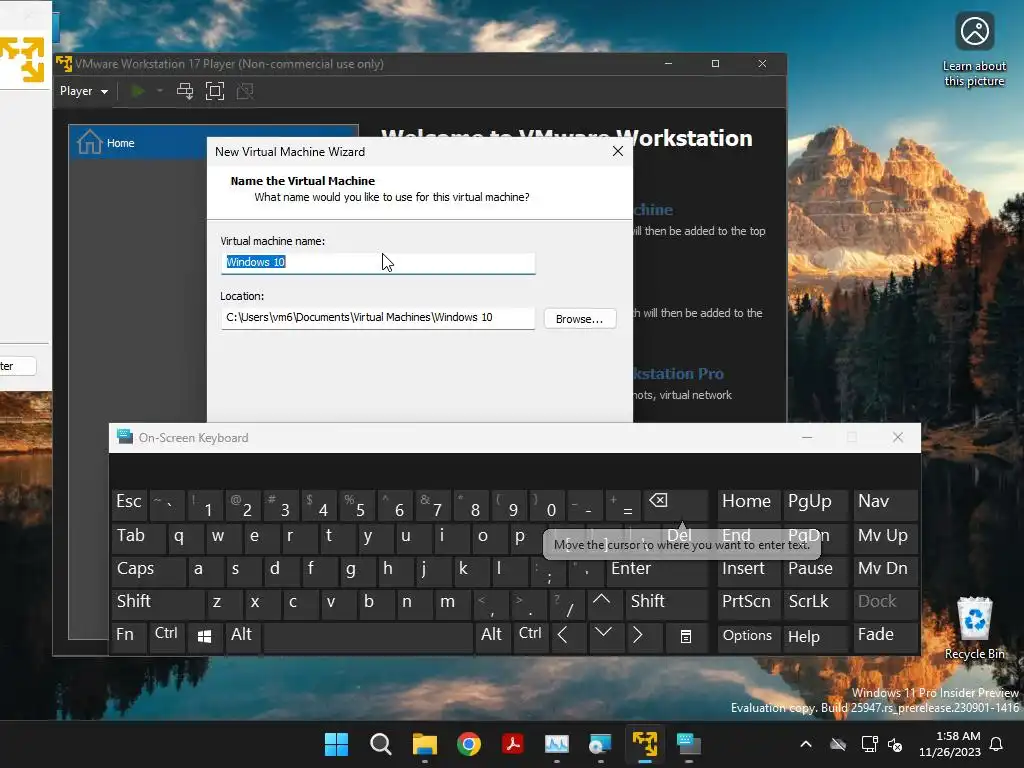The image size is (1024, 768).
Task: Click Send Ctrl+Alt+Del toolbar icon
Action: (x=185, y=91)
